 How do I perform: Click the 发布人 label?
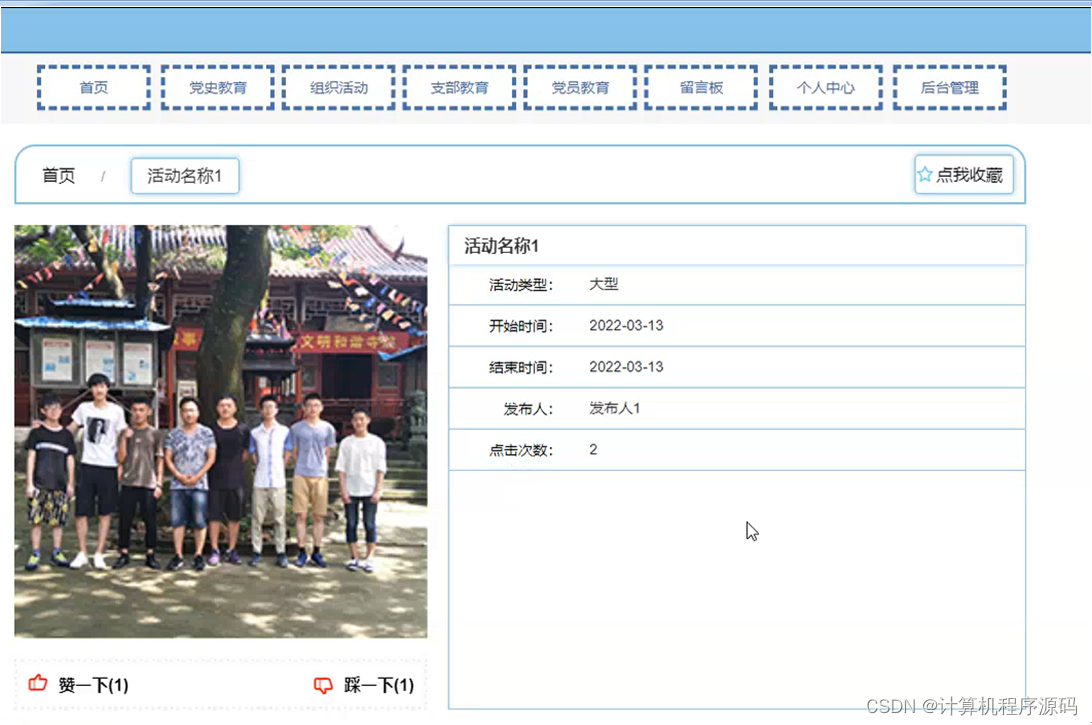[528, 409]
